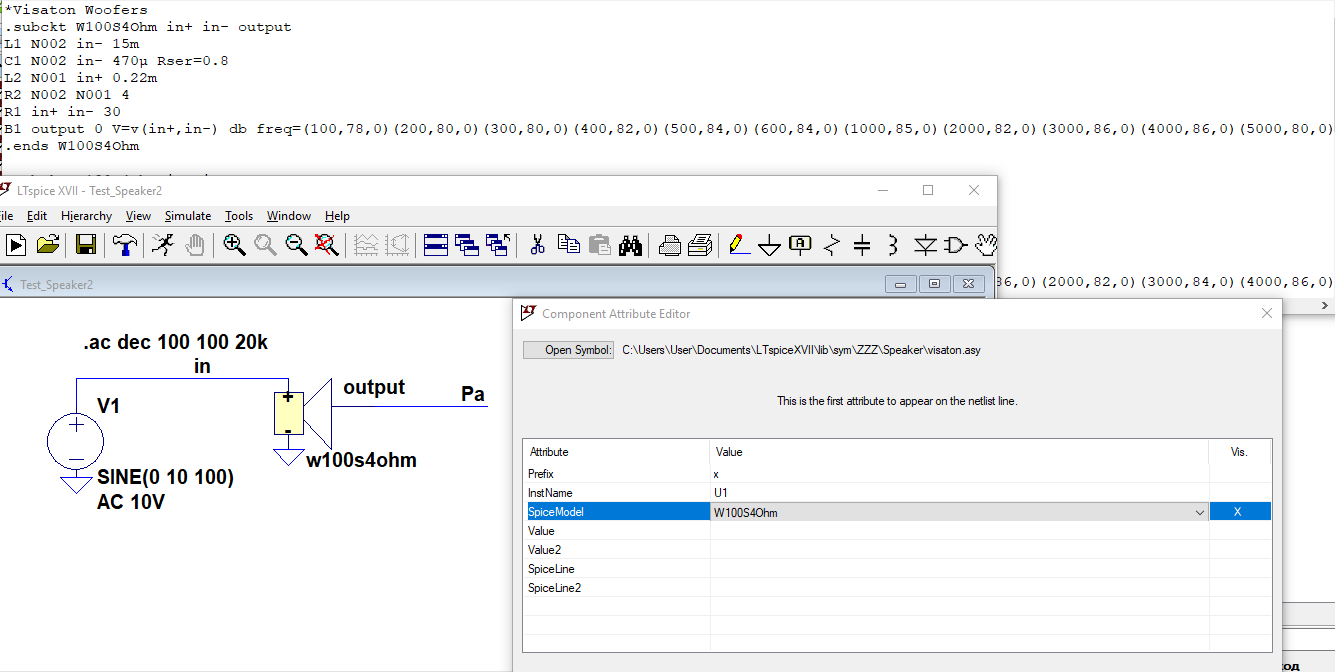
Task: Open the Simulate menu
Action: (x=188, y=216)
